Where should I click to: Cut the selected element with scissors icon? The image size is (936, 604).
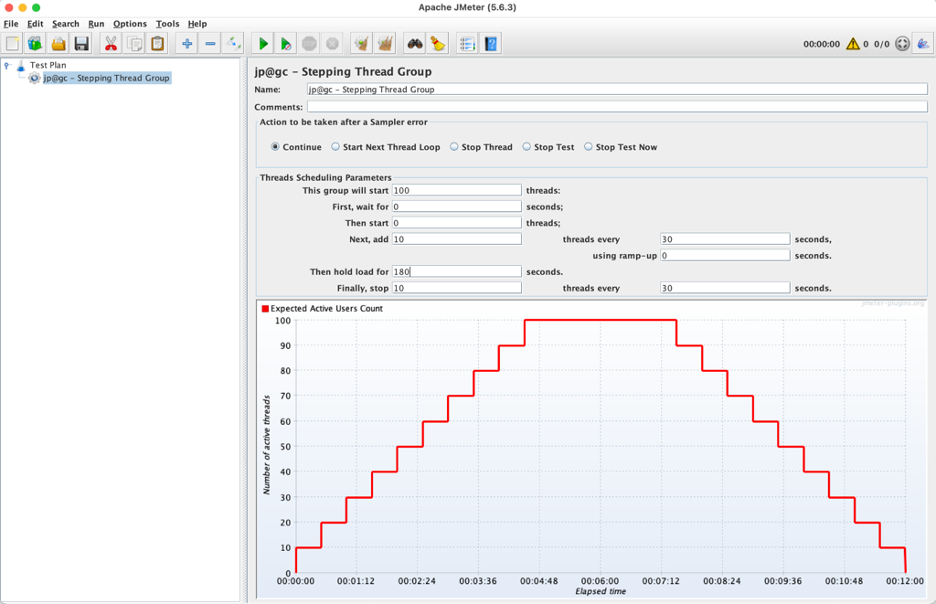111,44
